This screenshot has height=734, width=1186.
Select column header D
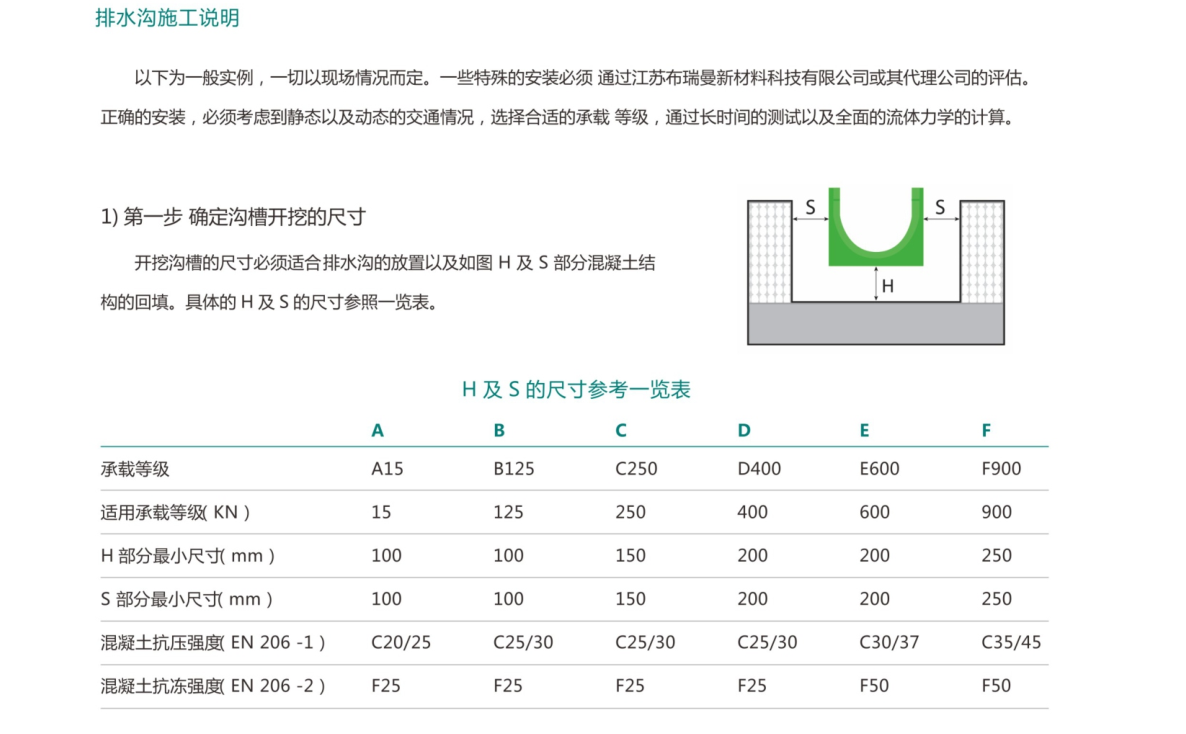(x=744, y=431)
